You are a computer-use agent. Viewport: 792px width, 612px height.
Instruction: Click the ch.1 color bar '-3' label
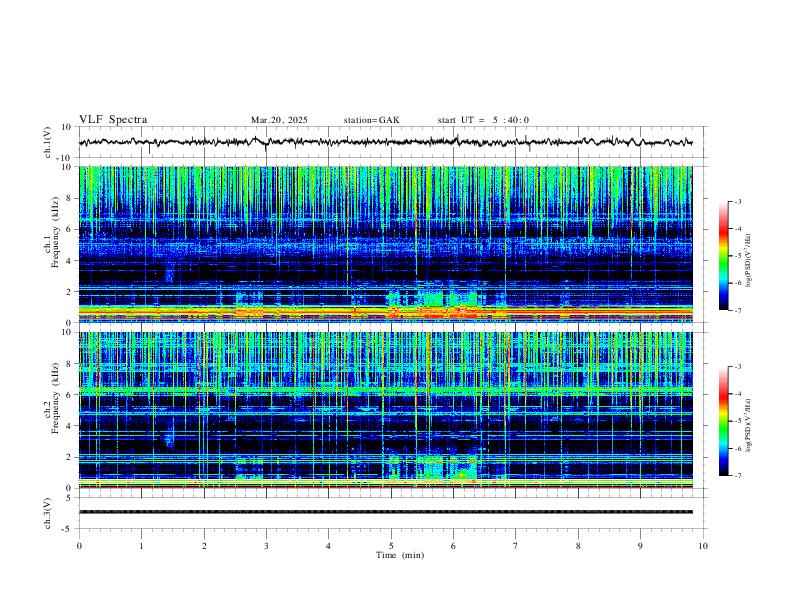click(x=737, y=202)
